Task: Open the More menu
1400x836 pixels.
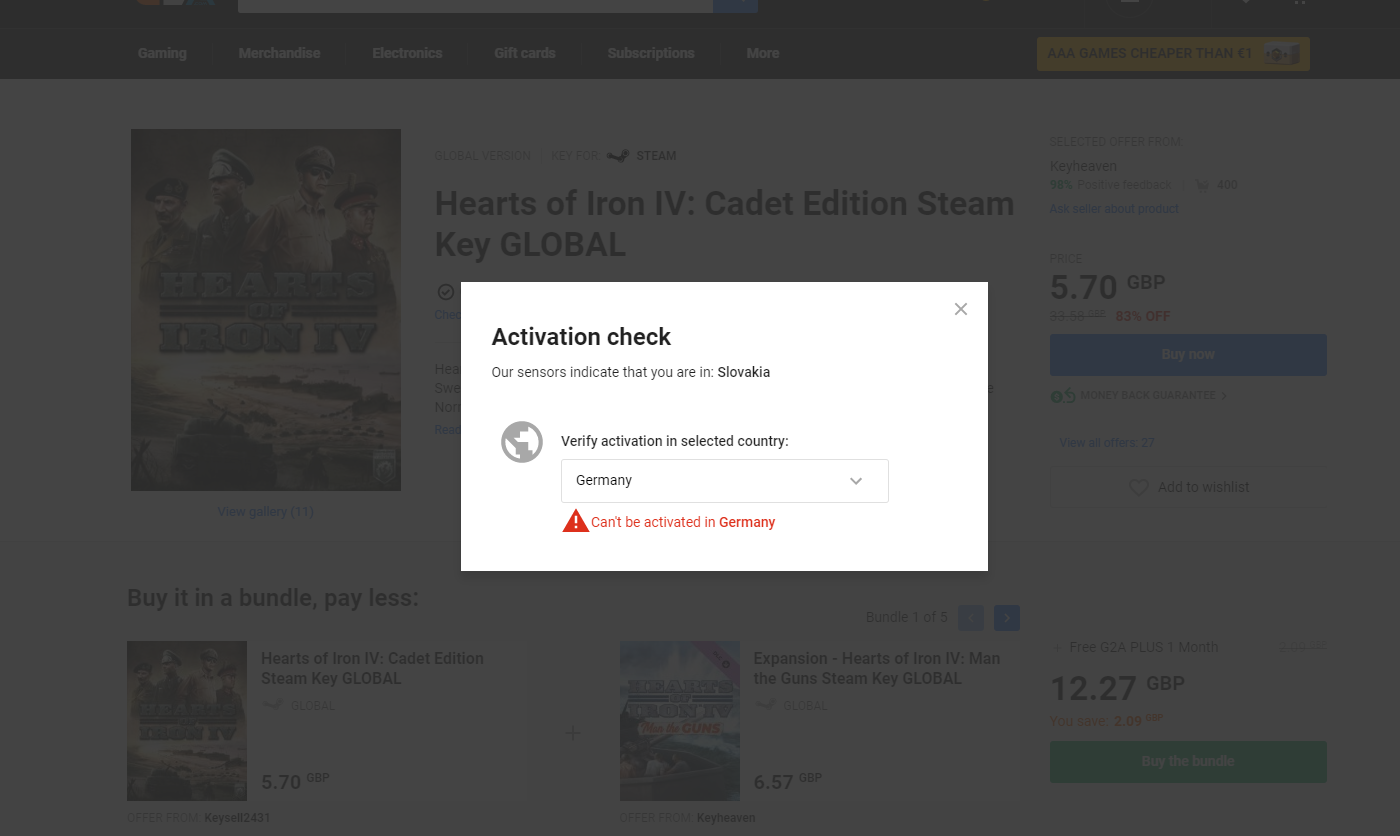Action: coord(763,53)
